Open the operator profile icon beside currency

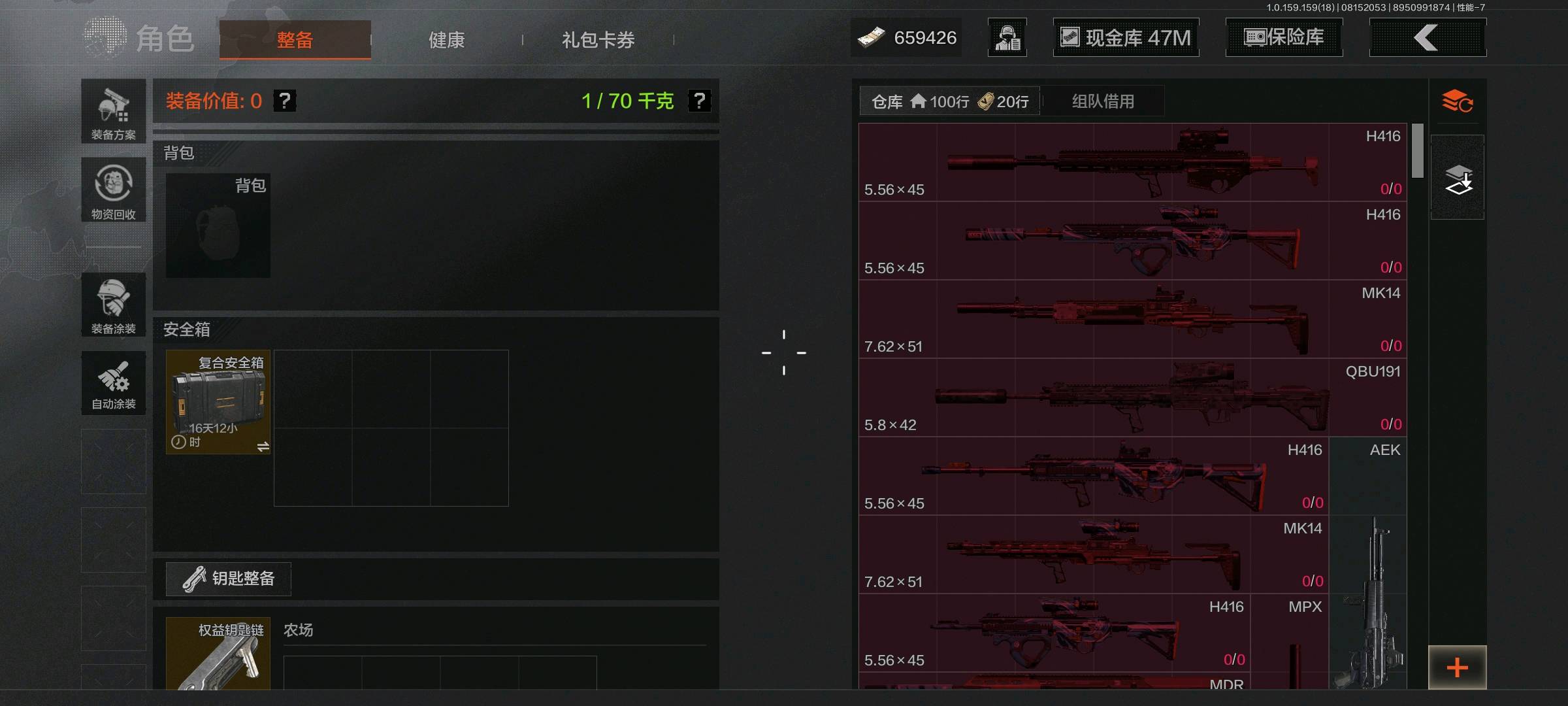tap(1007, 37)
